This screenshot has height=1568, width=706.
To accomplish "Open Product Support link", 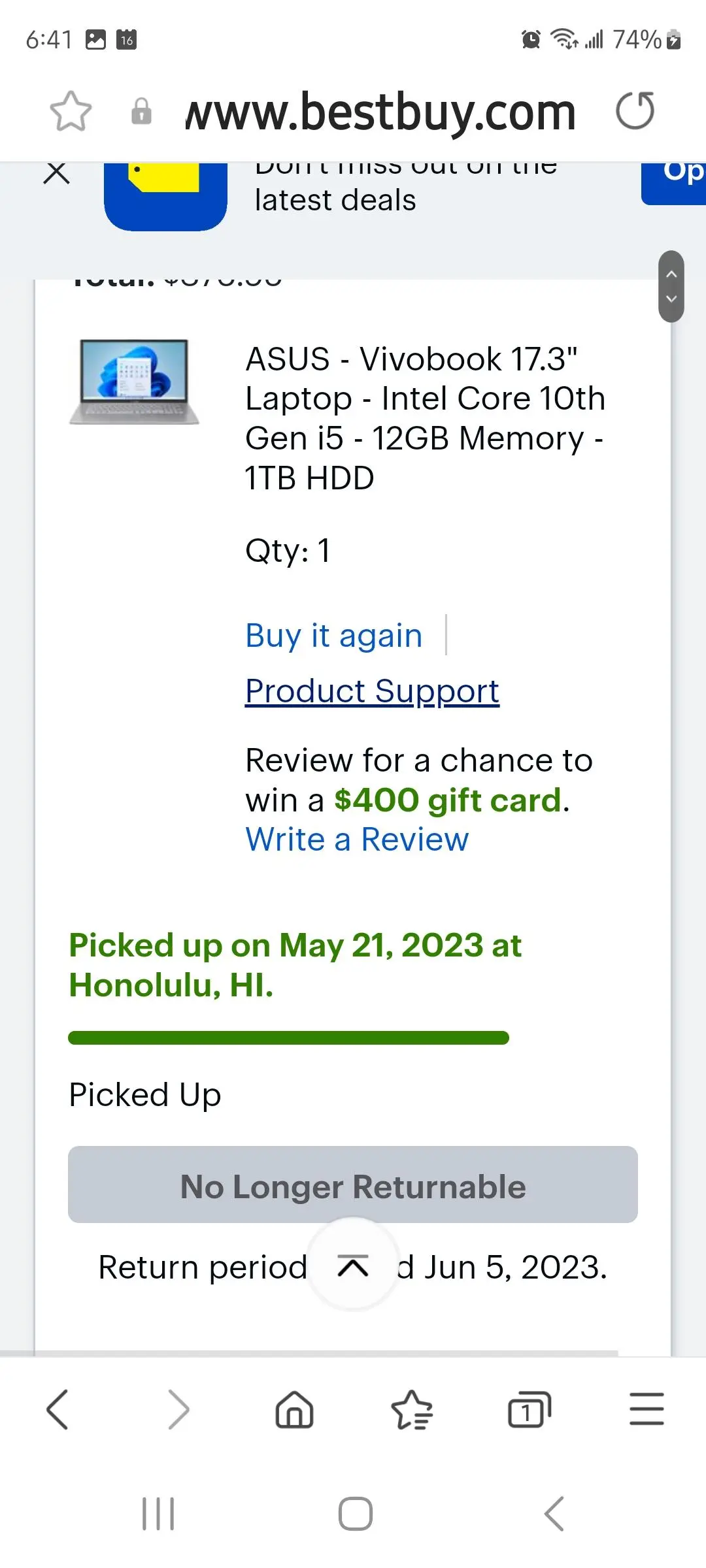I will (x=372, y=691).
